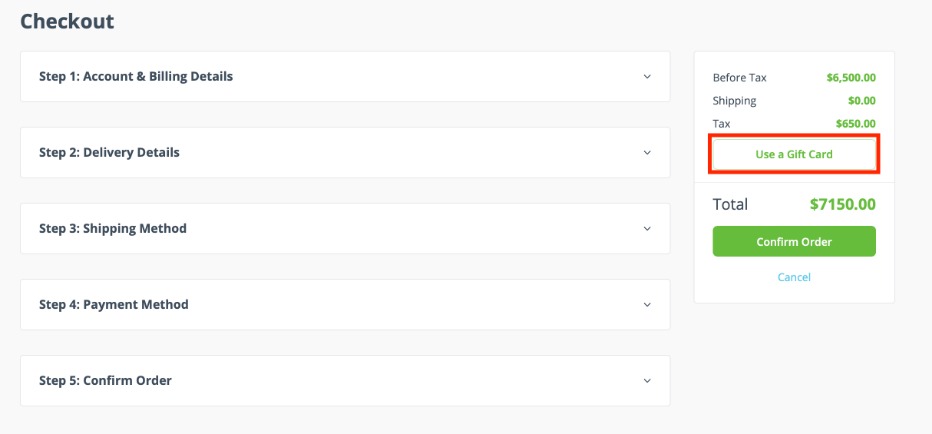932x434 pixels.
Task: Expand the Account & Billing Details section title
Action: pos(136,76)
